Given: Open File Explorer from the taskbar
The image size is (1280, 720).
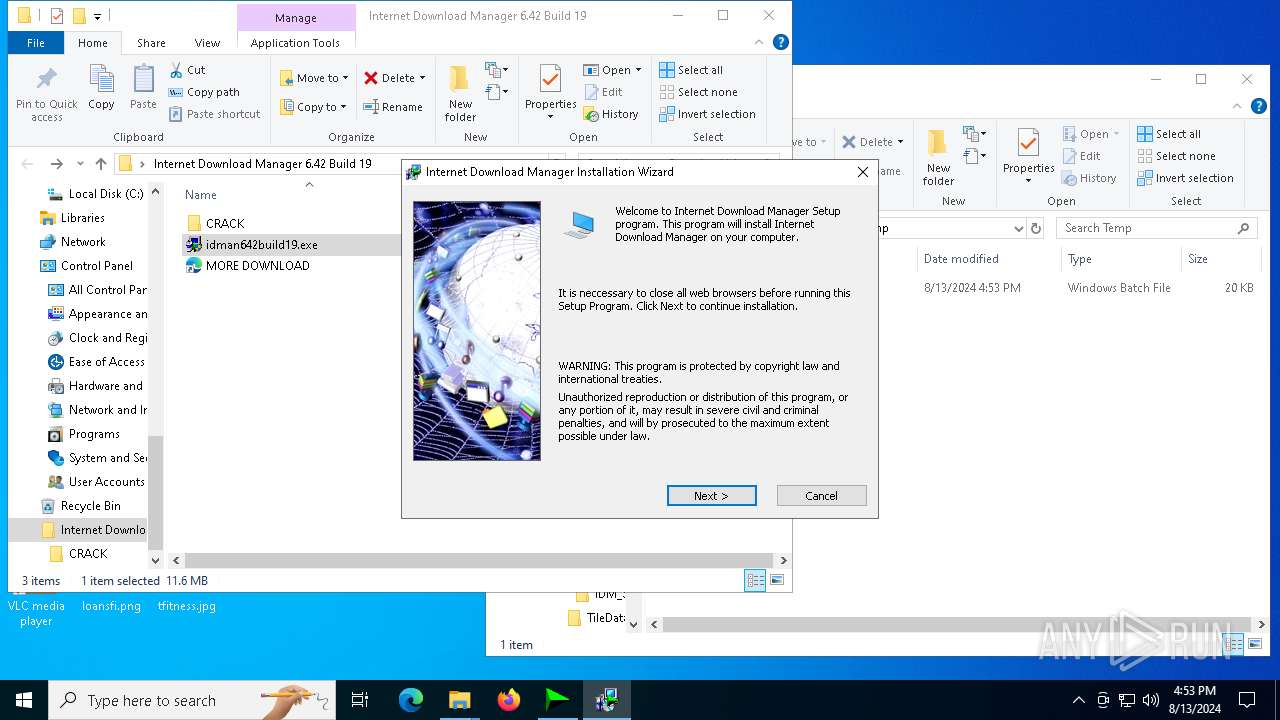Looking at the screenshot, I should point(459,700).
